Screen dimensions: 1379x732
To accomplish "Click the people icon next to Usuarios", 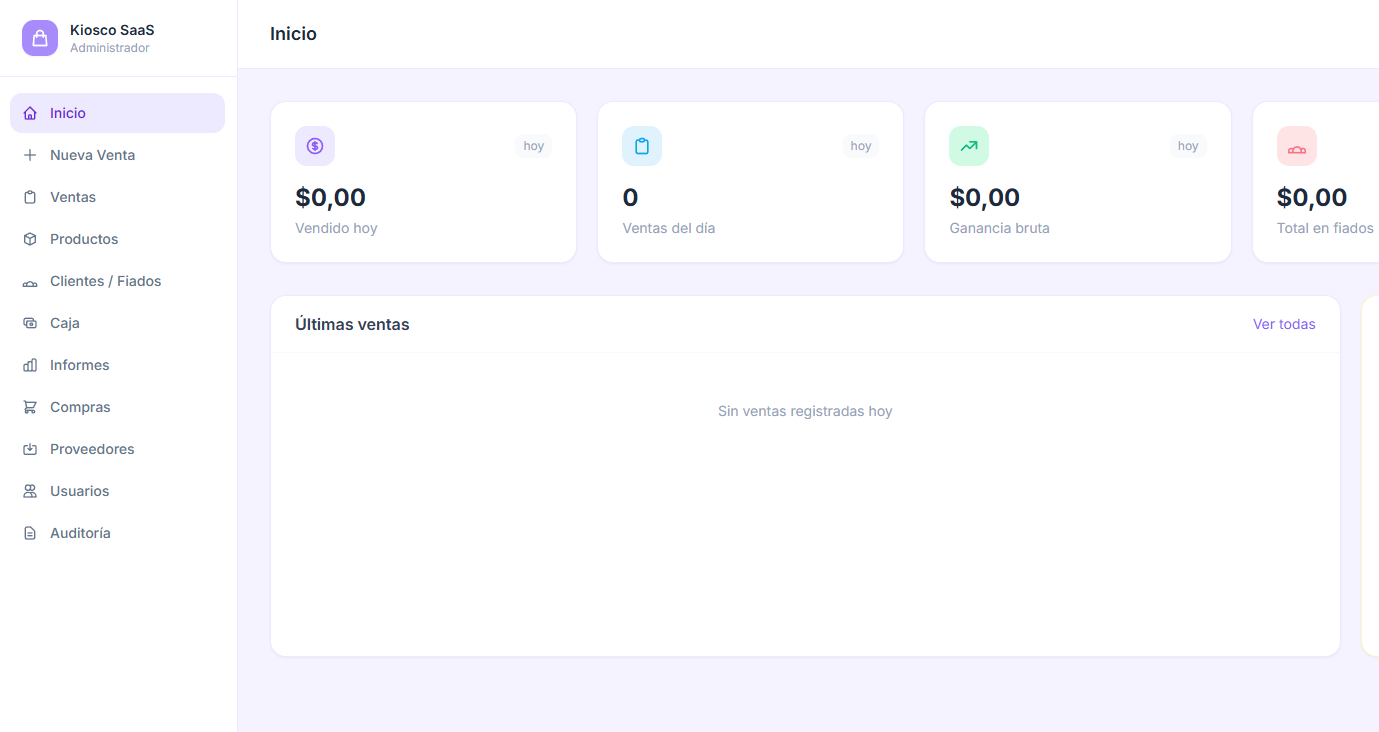I will click(30, 491).
